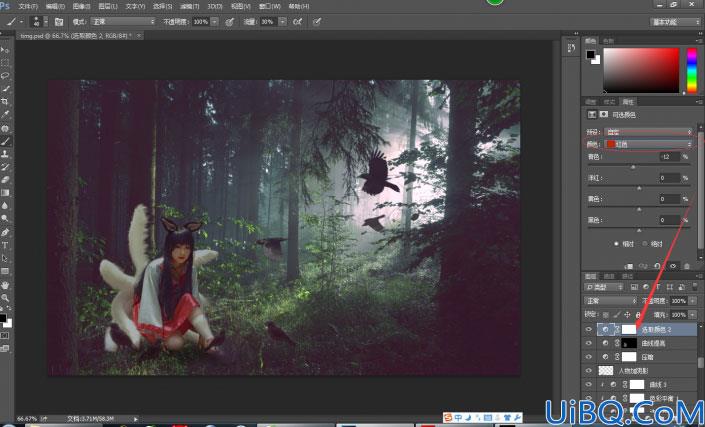The width and height of the screenshot is (705, 427).
Task: Click the 洋红 (Magenta) value field
Action: pyautogui.click(x=669, y=178)
